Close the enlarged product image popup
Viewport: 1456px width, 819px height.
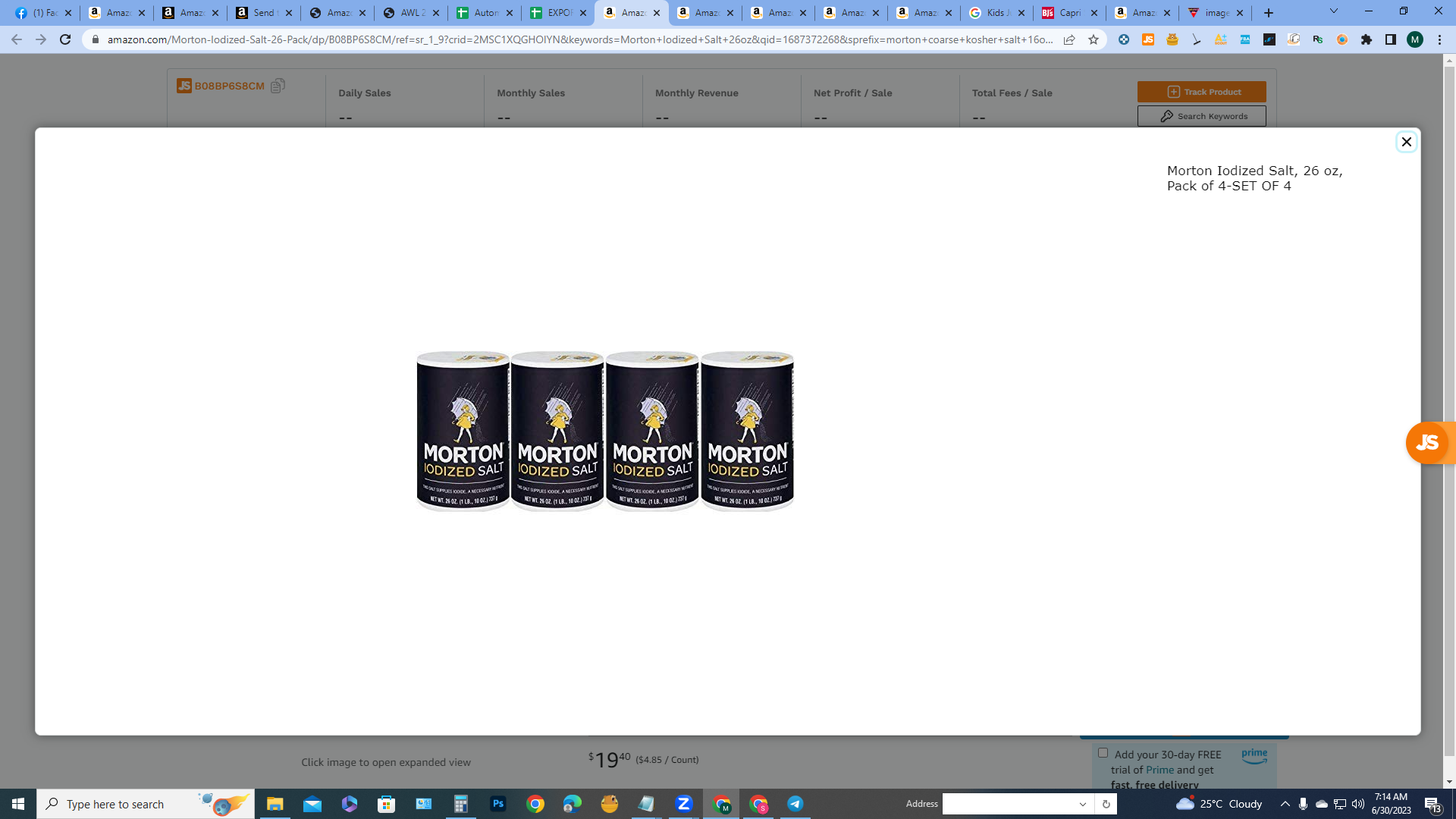coord(1406,142)
